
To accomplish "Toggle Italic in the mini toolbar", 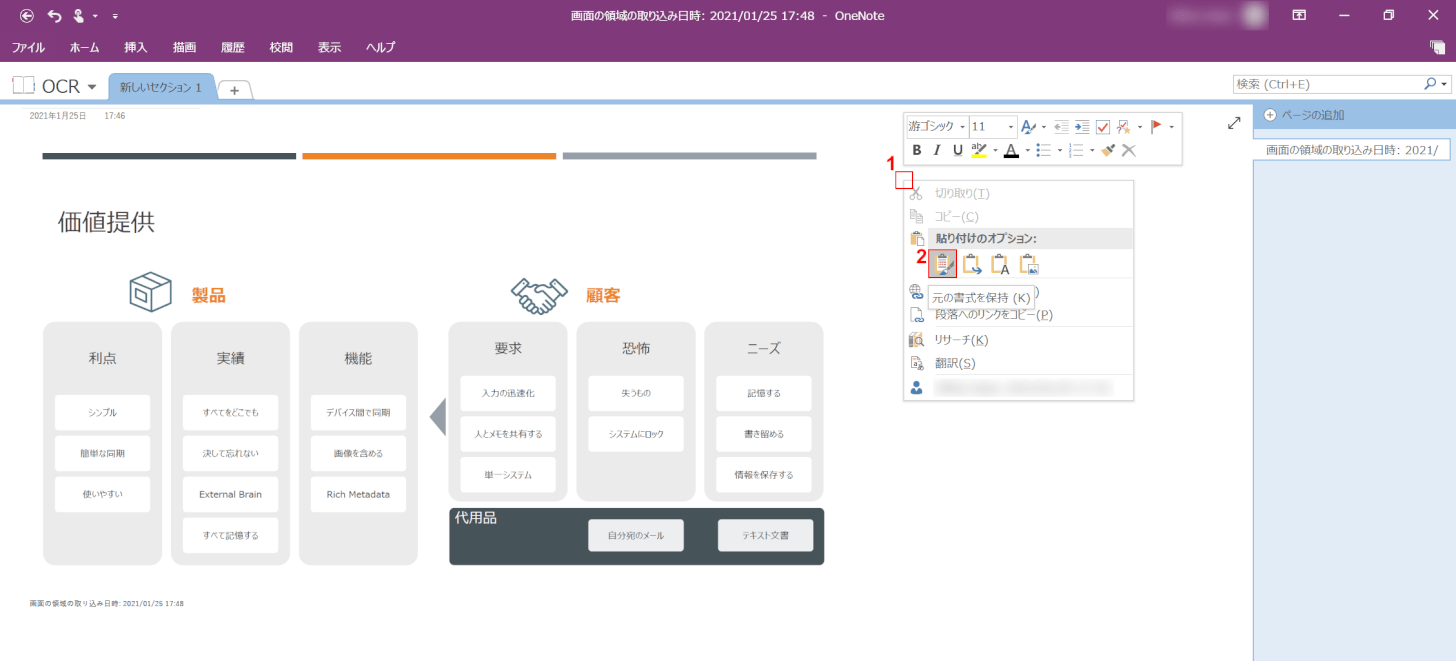I will pos(937,150).
